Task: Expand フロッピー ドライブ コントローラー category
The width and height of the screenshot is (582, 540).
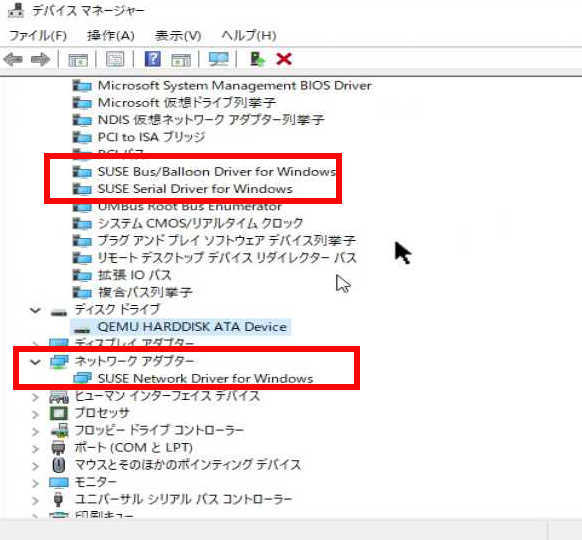Action: pyautogui.click(x=35, y=431)
